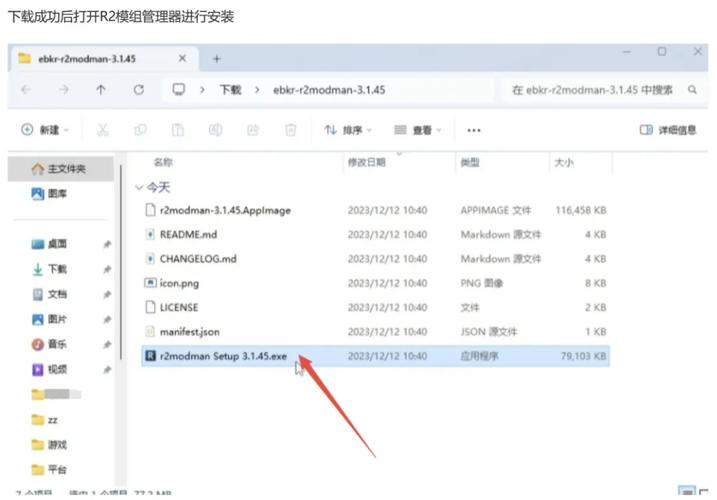Screen dimensions: 717x500
Task: Unpin 下载 using its pin icon
Action: [107, 269]
